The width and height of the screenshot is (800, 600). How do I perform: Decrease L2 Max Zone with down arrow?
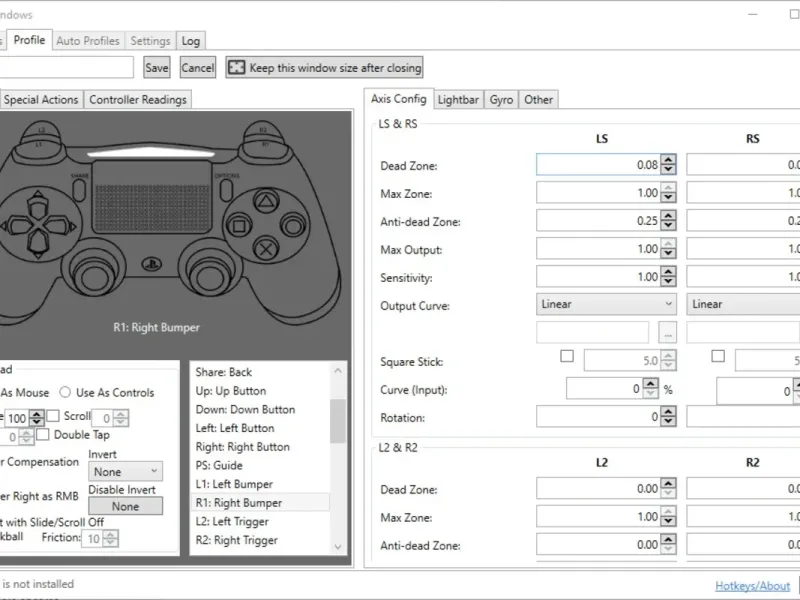tap(668, 521)
